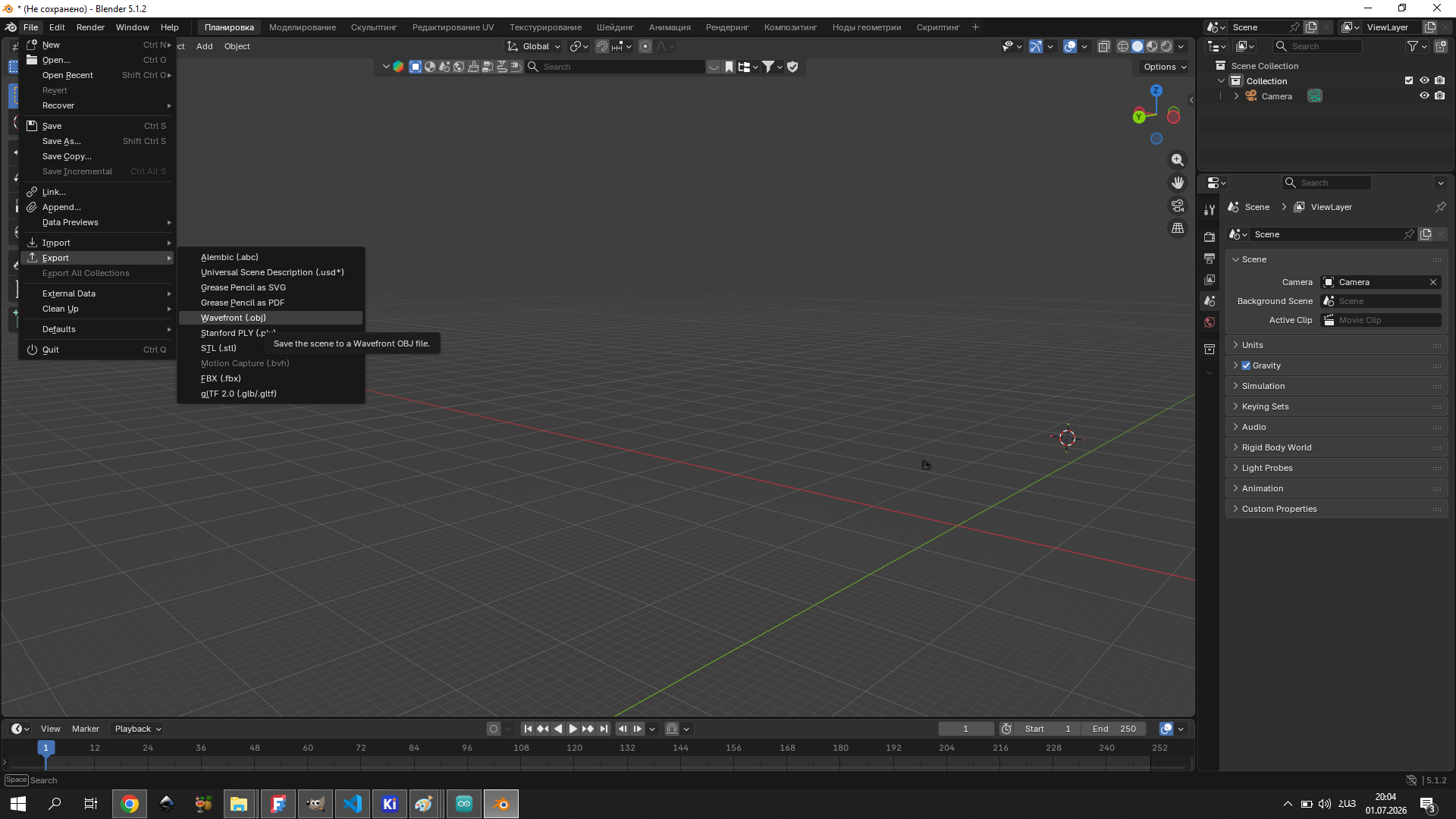Image resolution: width=1456 pixels, height=819 pixels.
Task: Toggle viewport overlays
Action: pos(1070,46)
